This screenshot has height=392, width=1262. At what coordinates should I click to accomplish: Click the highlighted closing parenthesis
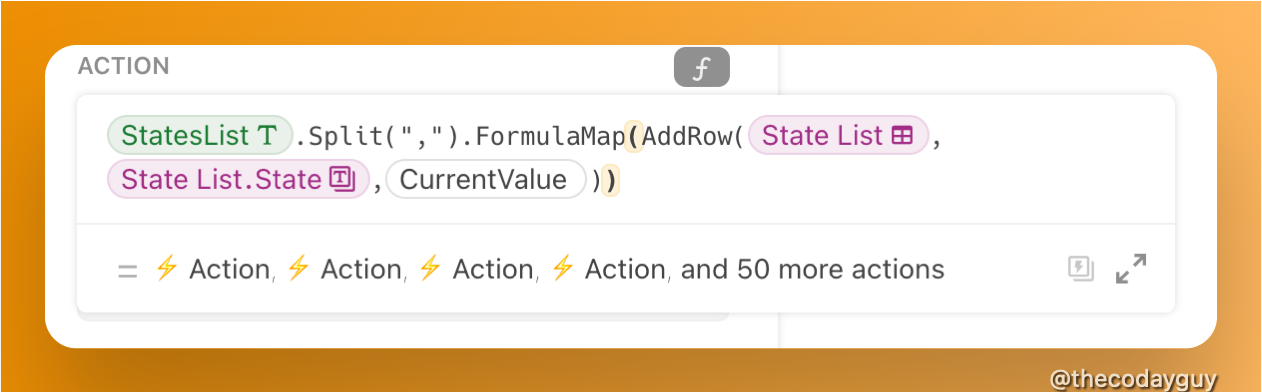(611, 181)
